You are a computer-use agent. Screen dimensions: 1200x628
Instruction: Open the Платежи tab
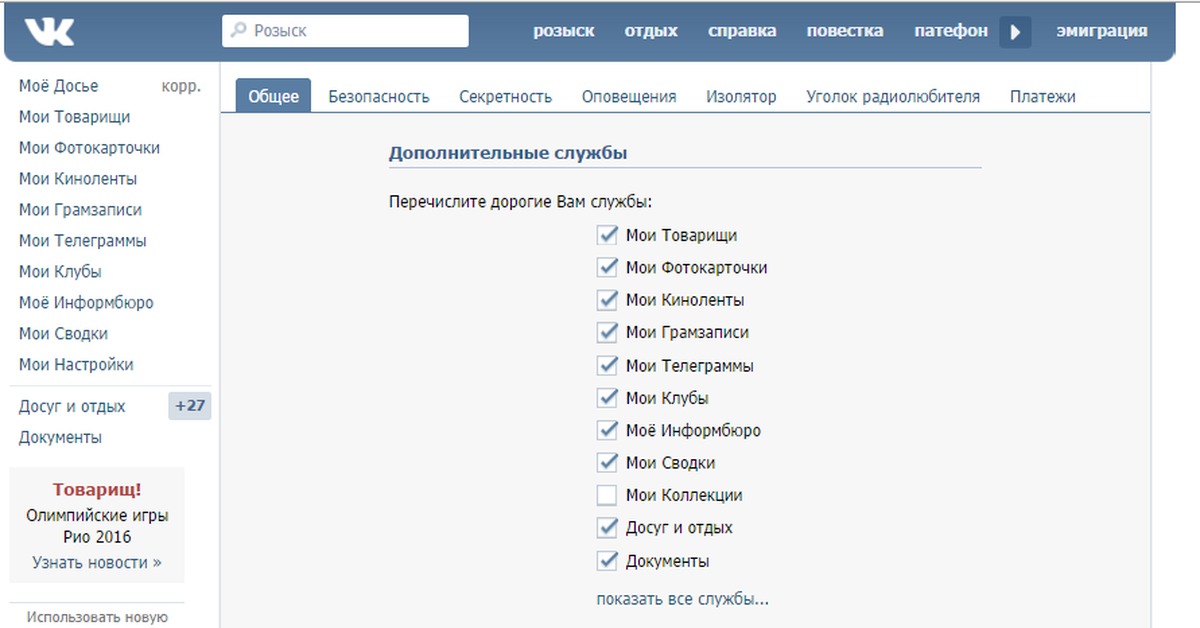point(1042,97)
